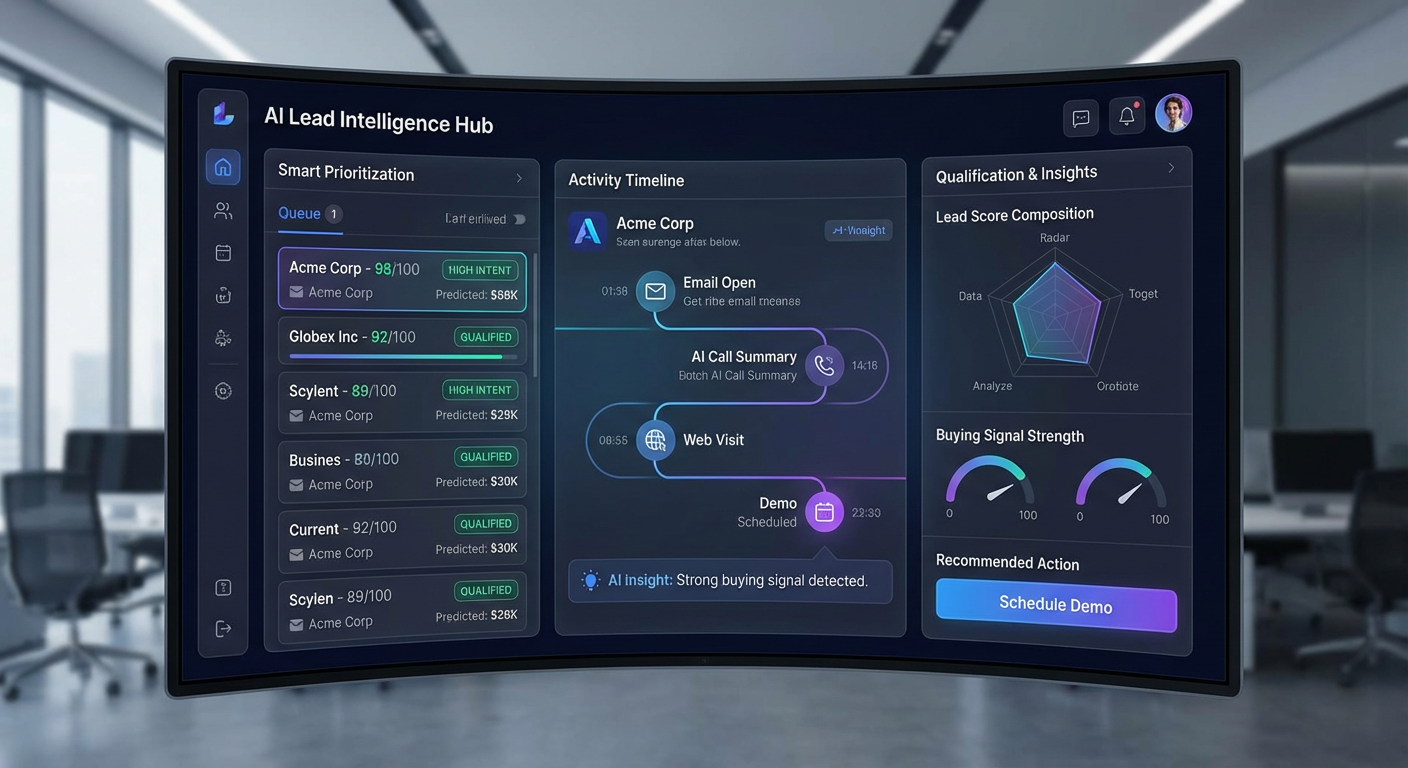Screen dimensions: 1408x768
Task: Click the AI Call Summary phone icon
Action: tap(824, 365)
